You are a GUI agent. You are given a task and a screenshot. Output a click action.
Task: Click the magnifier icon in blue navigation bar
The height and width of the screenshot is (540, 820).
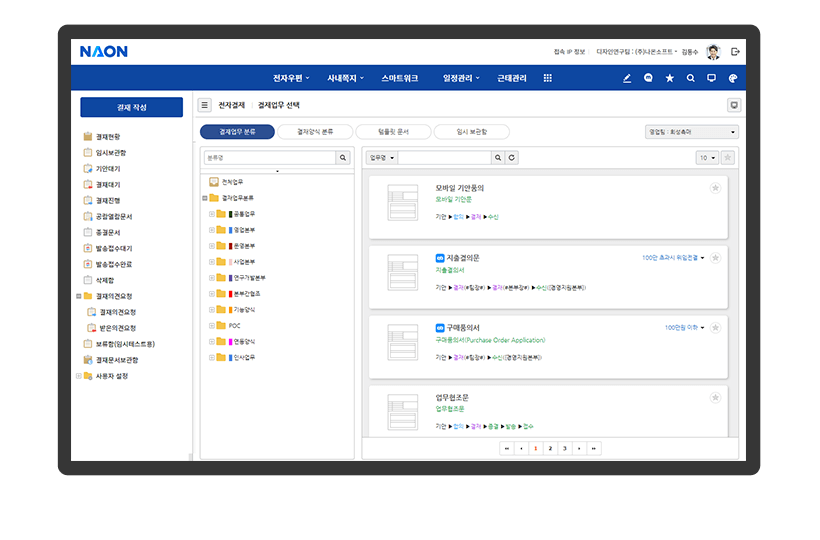click(690, 78)
